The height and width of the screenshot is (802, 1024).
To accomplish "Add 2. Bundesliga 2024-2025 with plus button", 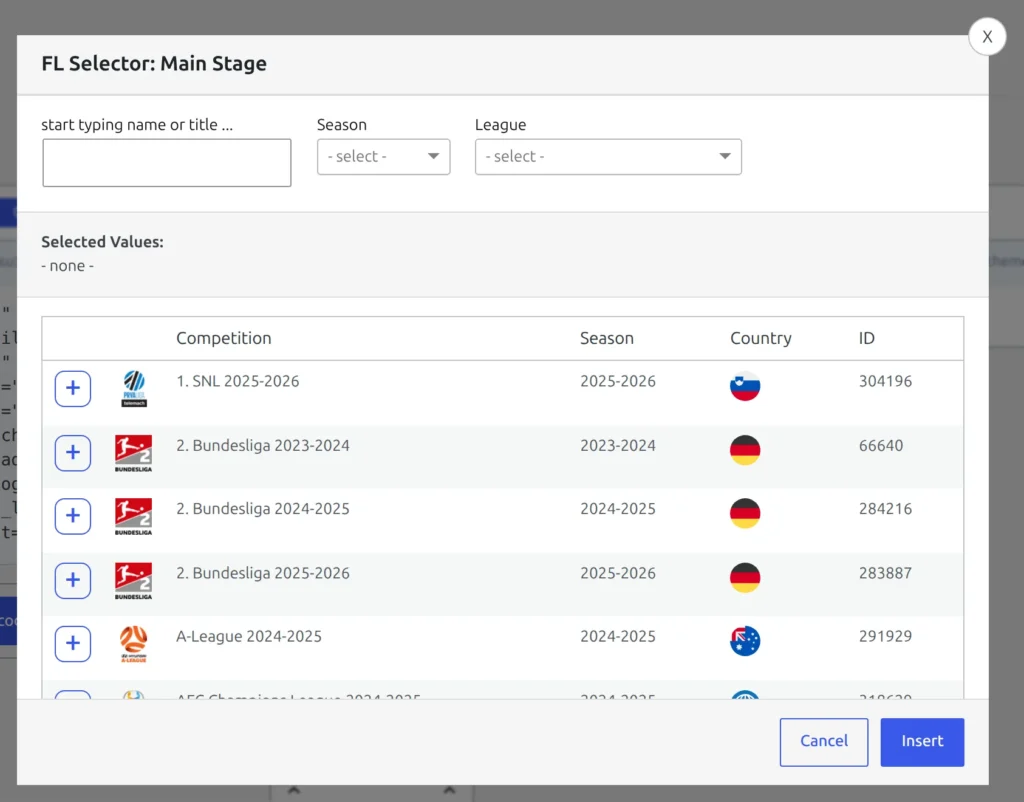I will pos(72,516).
